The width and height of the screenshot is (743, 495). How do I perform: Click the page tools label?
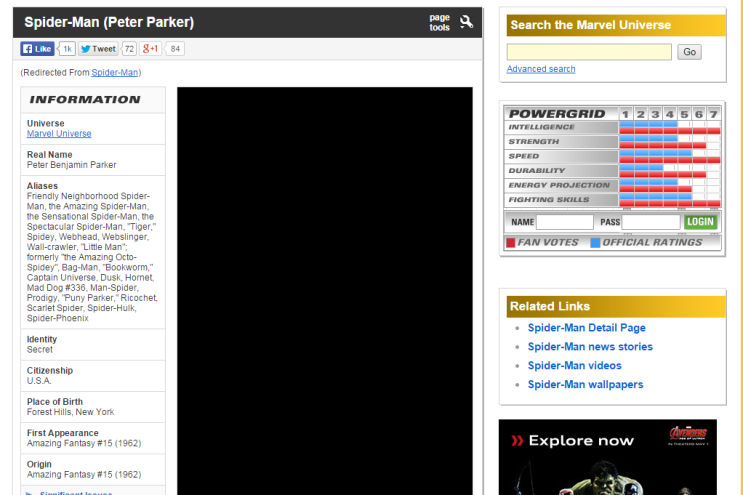pyautogui.click(x=439, y=22)
